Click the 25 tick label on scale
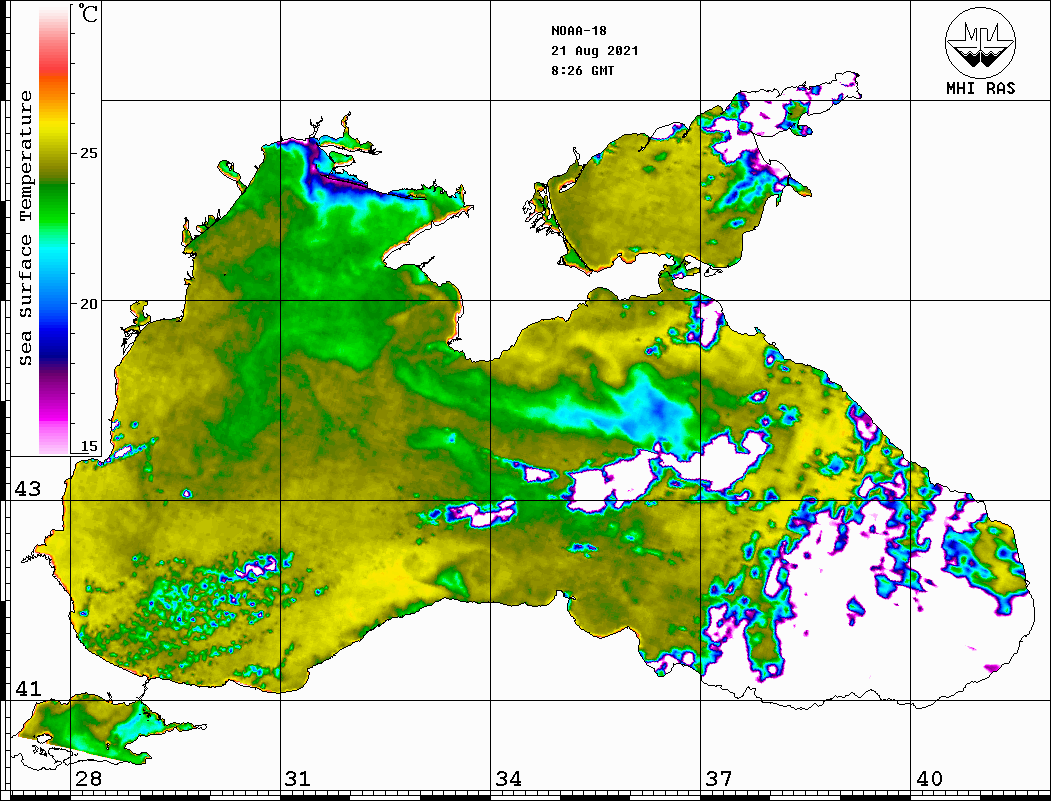The height and width of the screenshot is (801, 1051). coord(88,154)
